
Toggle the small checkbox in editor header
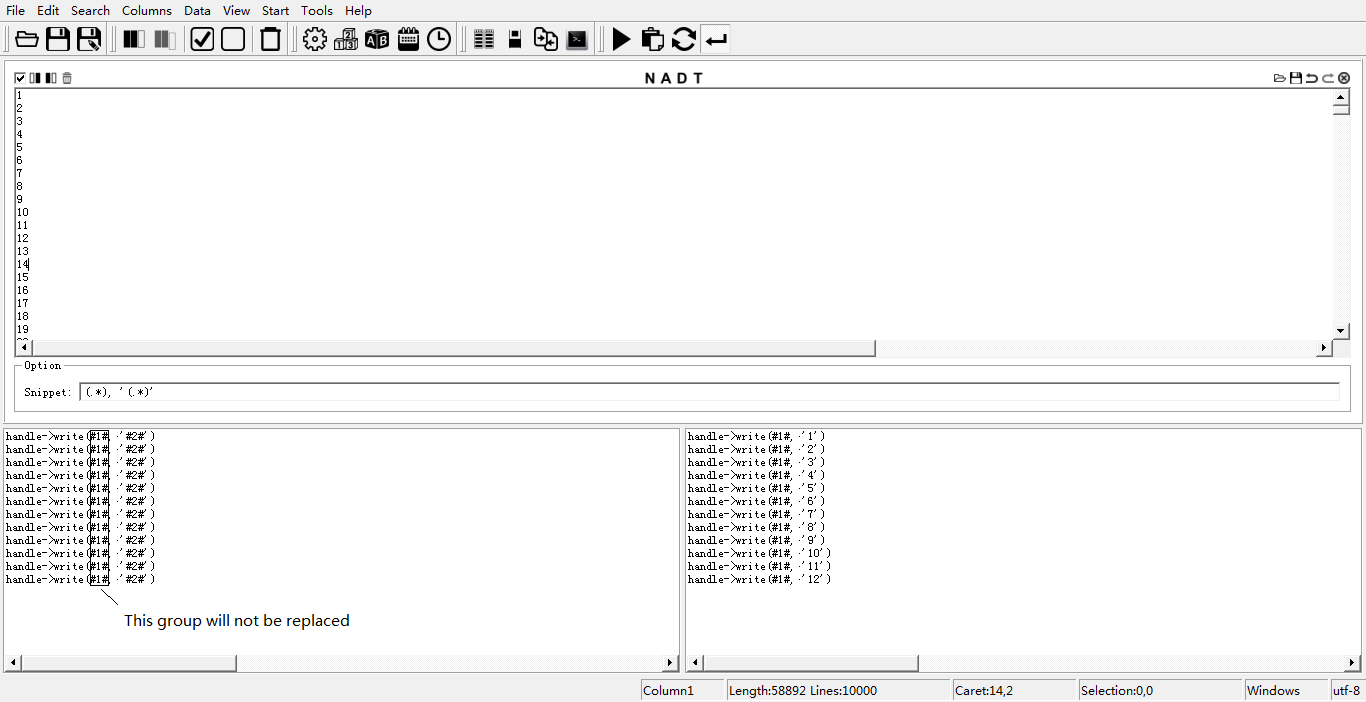click(x=20, y=78)
